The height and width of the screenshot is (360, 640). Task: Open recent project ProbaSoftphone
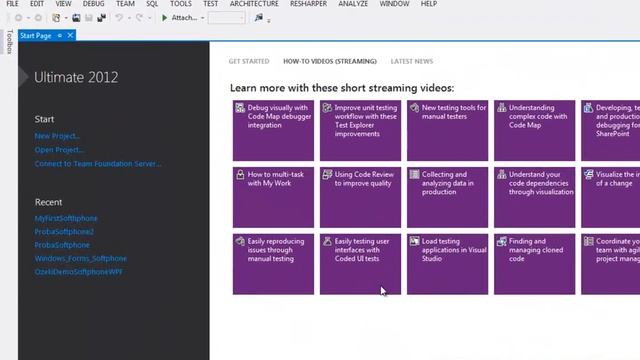pyautogui.click(x=62, y=245)
